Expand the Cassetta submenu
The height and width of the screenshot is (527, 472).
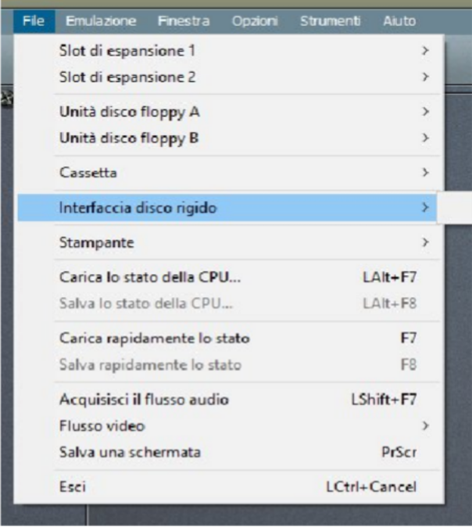coord(227,173)
